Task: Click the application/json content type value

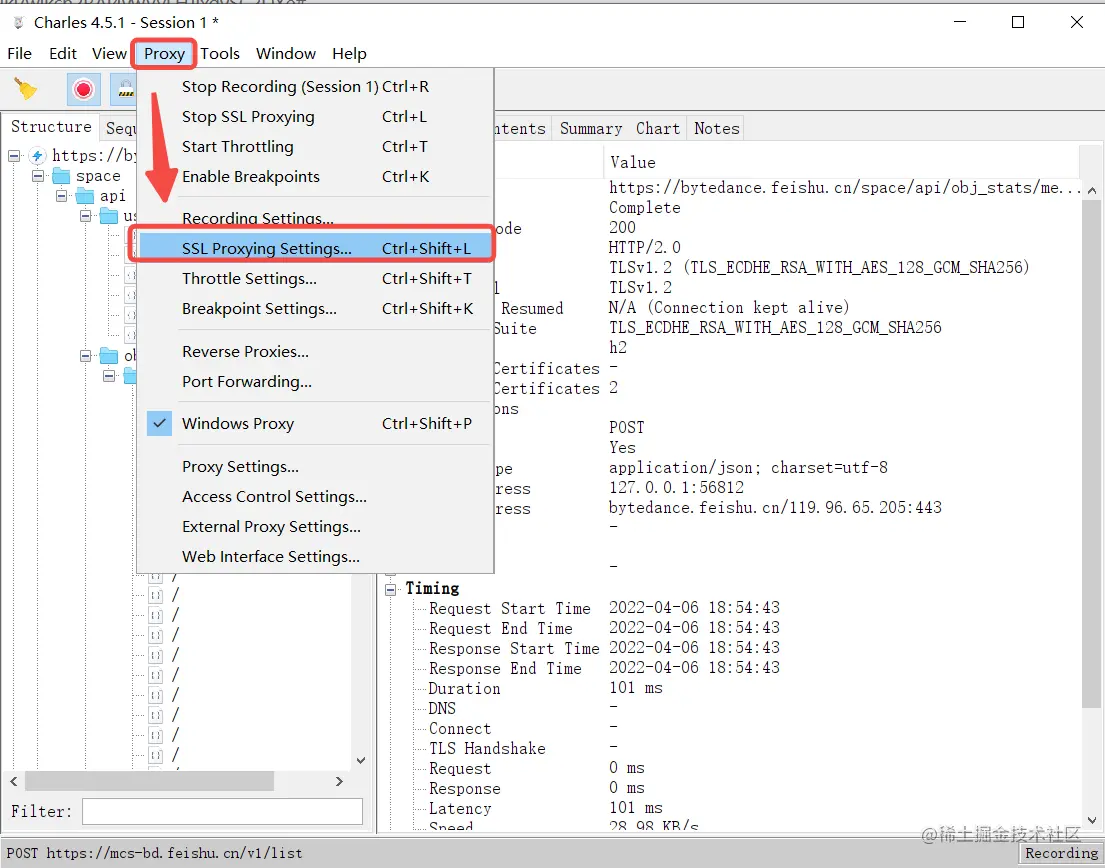Action: [x=748, y=468]
